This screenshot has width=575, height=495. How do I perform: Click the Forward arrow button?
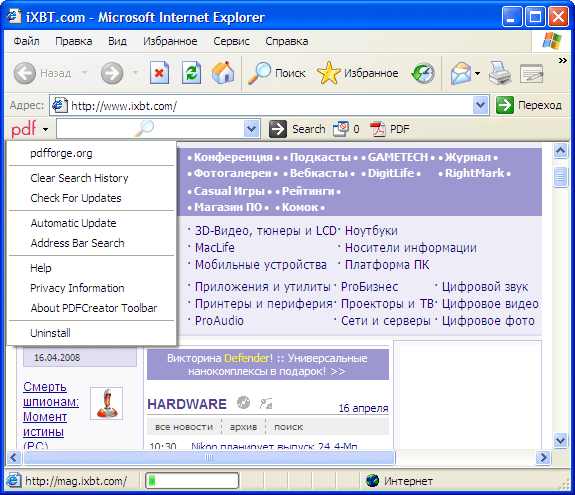click(112, 73)
